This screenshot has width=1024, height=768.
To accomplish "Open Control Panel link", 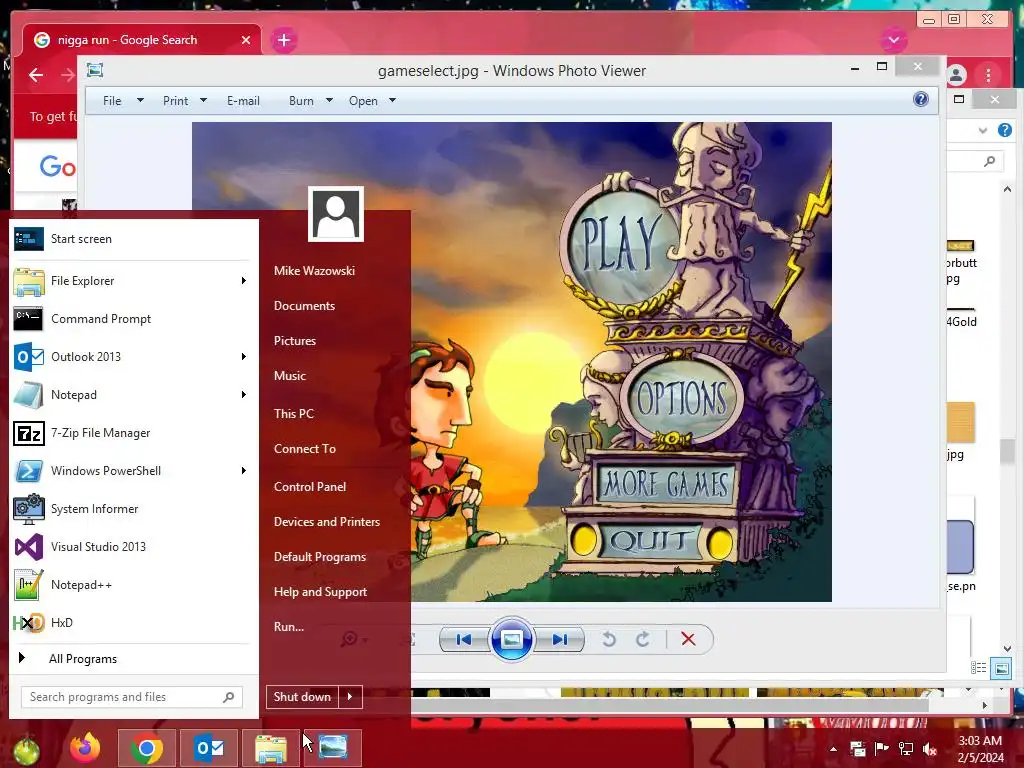I will click(310, 487).
